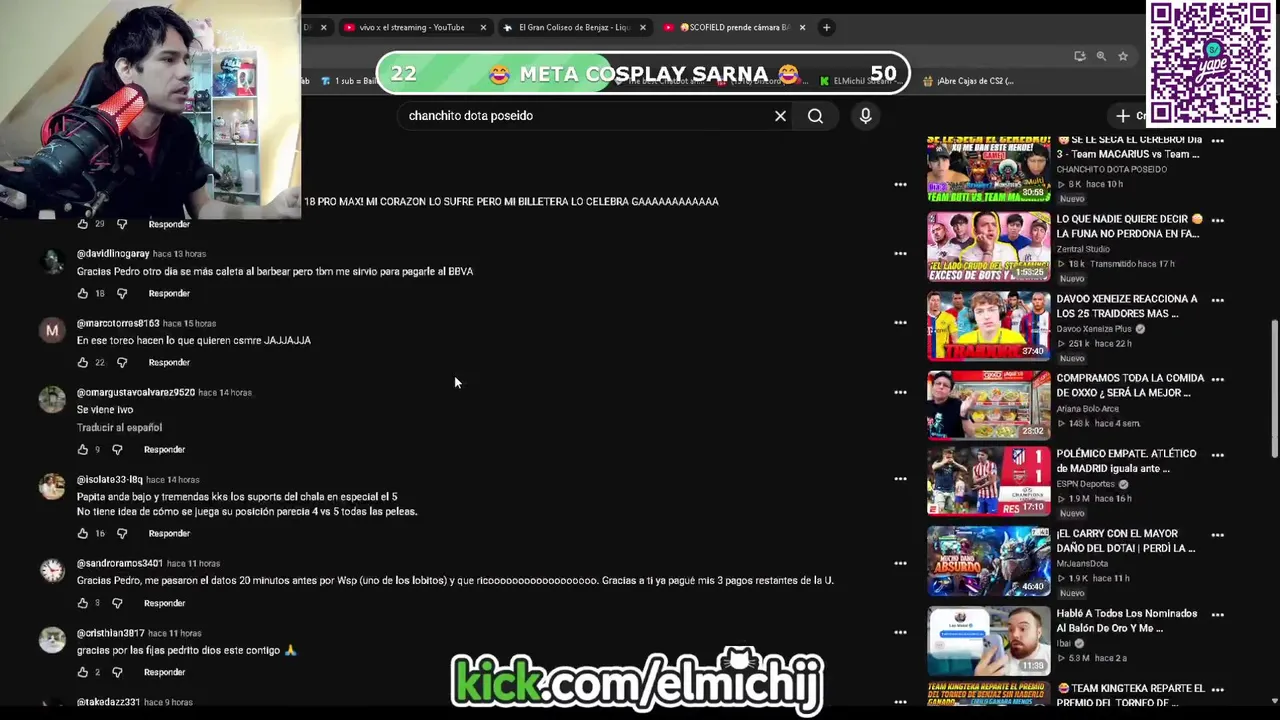
Task: Open options menu for @davidlinogaray comment
Action: [x=900, y=254]
